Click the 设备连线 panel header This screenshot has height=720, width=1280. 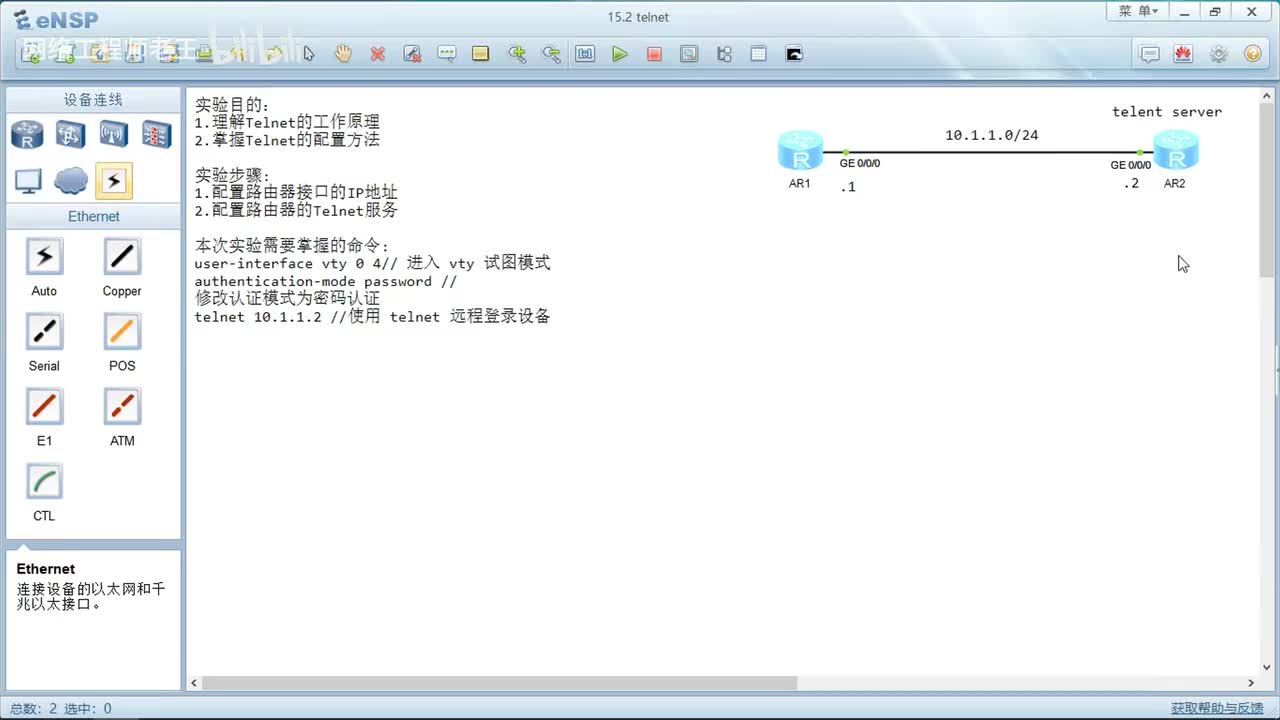93,100
